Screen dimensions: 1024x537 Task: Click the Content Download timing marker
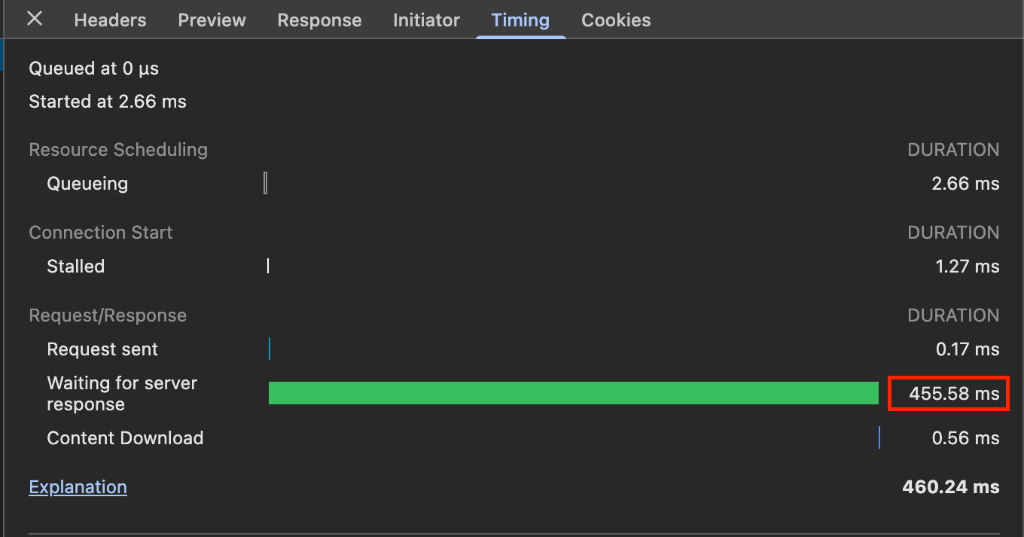click(879, 437)
